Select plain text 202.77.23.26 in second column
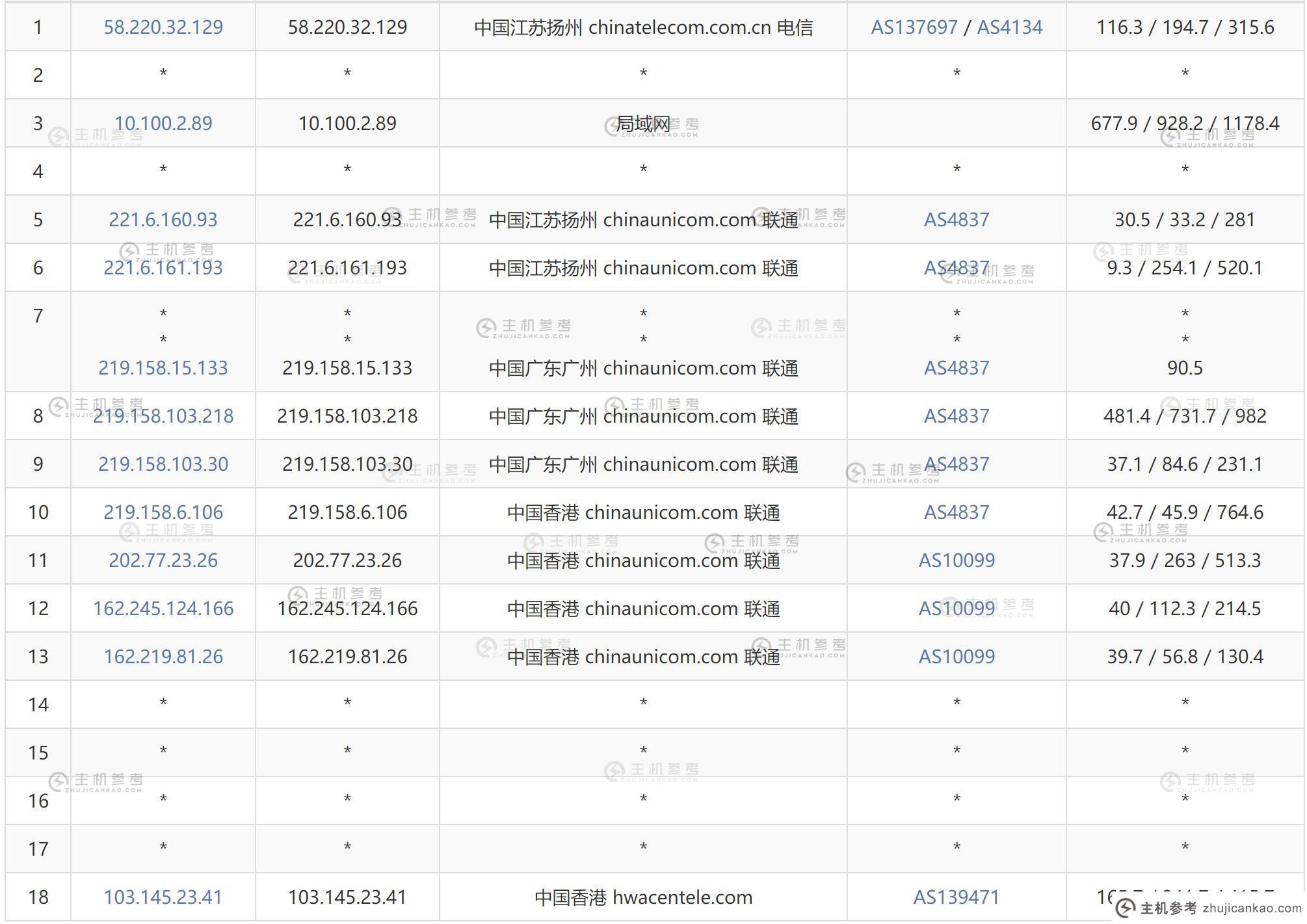The image size is (1307, 924). click(x=347, y=561)
